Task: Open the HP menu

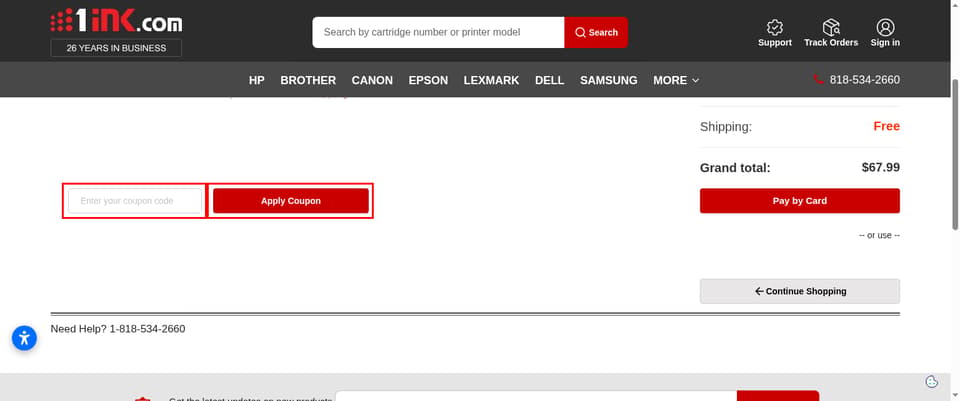Action: coord(257,80)
